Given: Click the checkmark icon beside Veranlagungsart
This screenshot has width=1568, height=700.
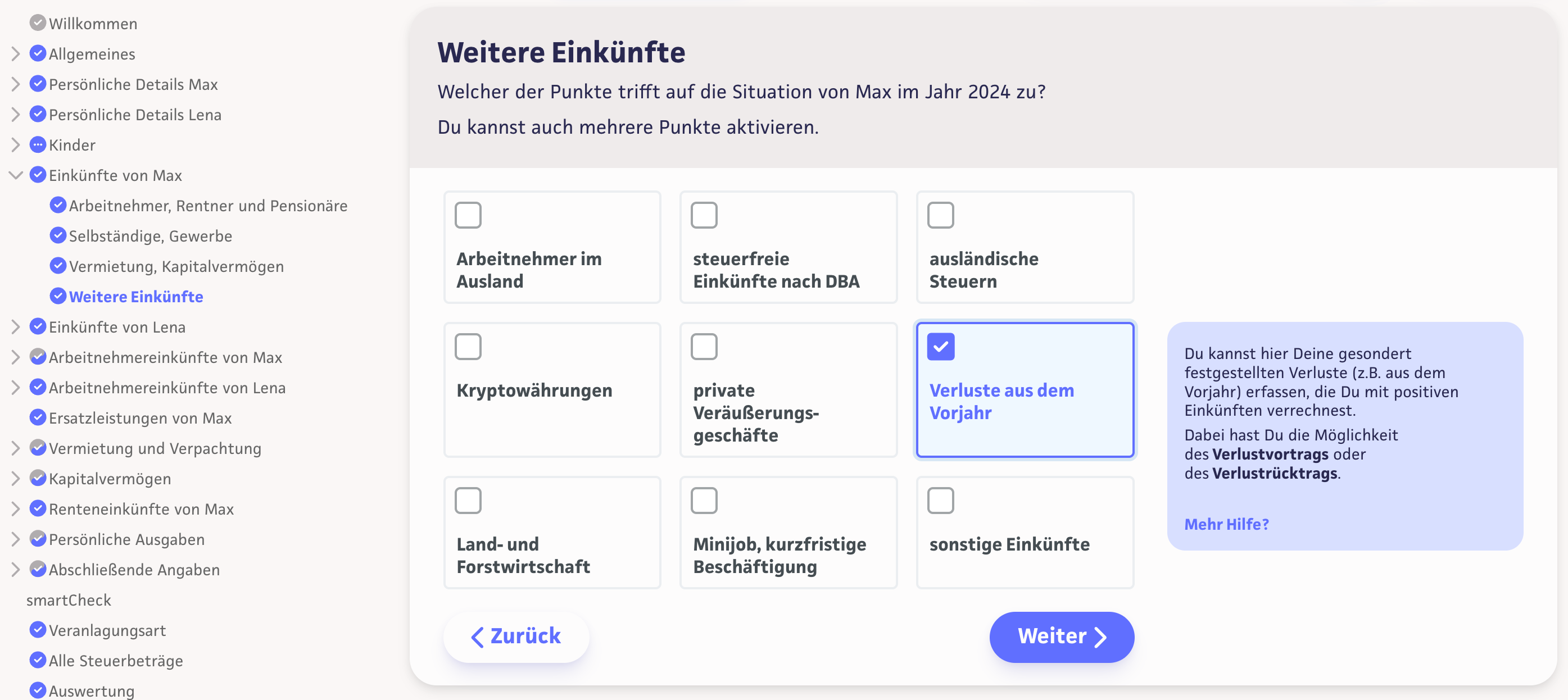Looking at the screenshot, I should tap(38, 630).
